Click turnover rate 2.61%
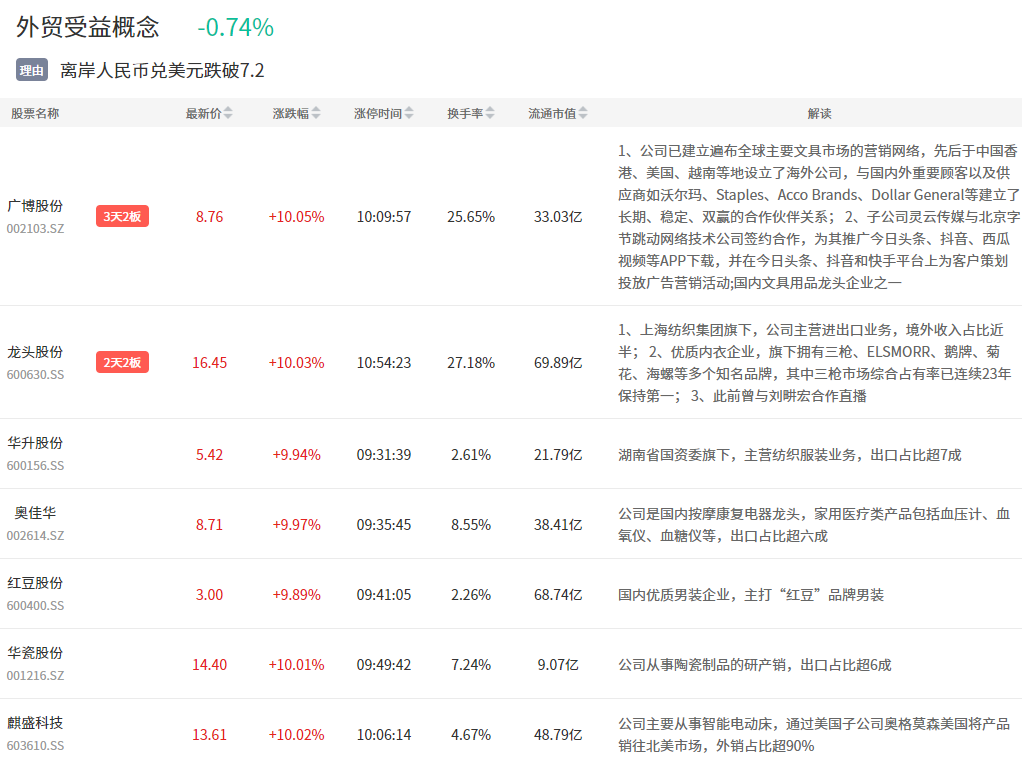This screenshot has width=1022, height=763. click(x=471, y=455)
